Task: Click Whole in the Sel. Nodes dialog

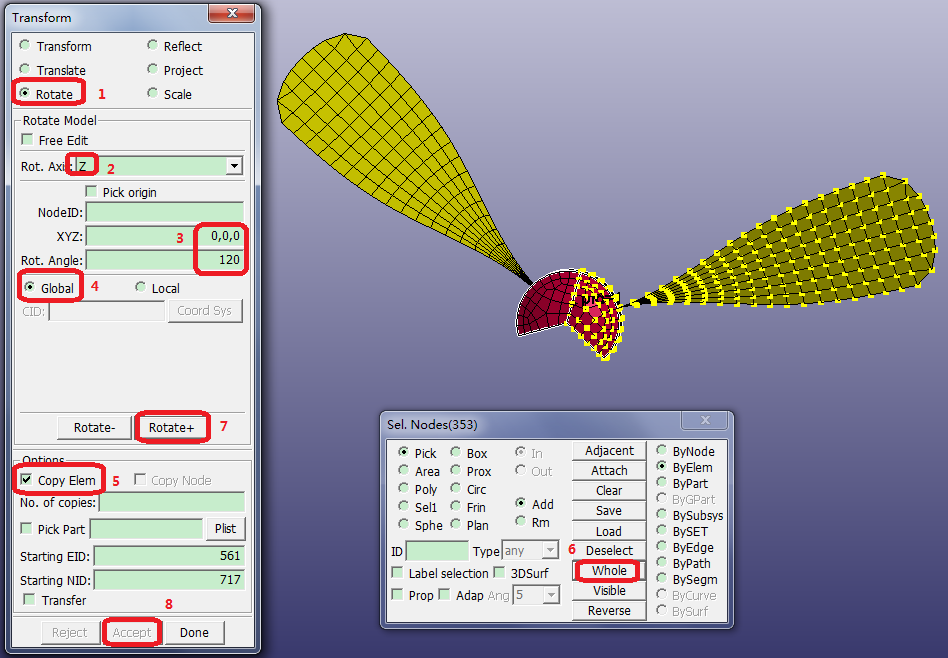Action: pos(608,571)
